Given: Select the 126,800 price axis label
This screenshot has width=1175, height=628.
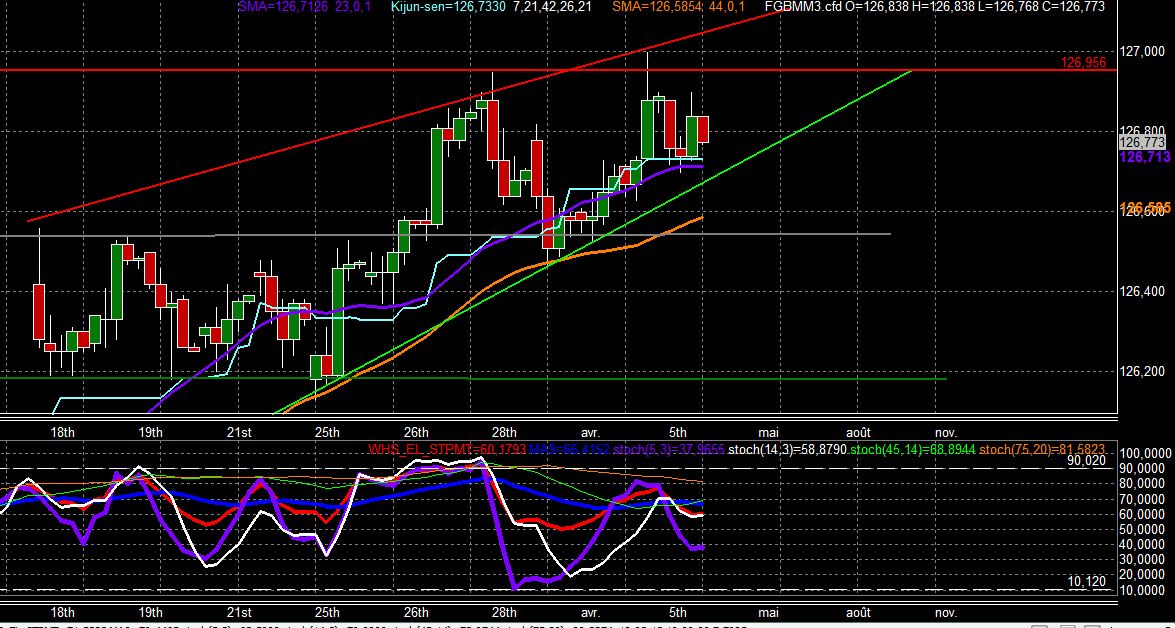Looking at the screenshot, I should tap(1142, 129).
